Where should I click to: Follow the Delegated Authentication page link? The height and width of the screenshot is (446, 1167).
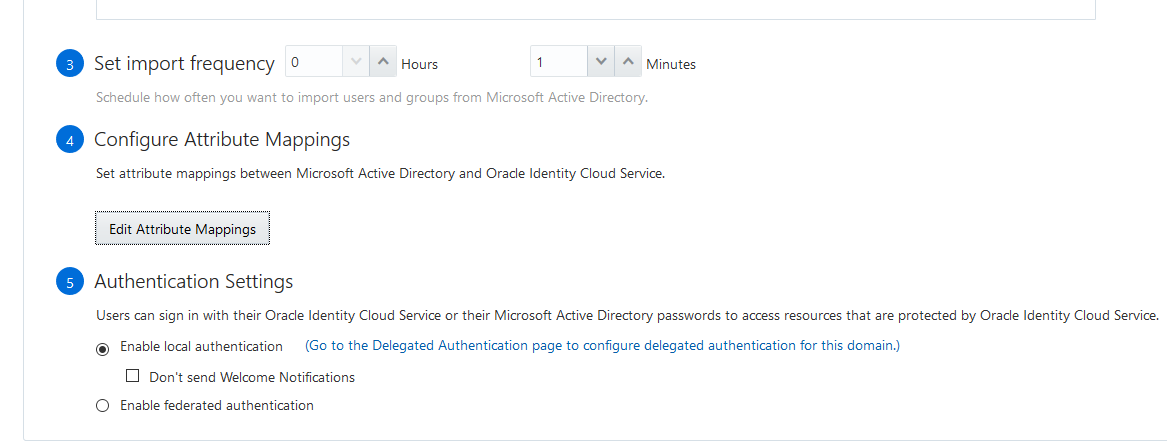(602, 346)
